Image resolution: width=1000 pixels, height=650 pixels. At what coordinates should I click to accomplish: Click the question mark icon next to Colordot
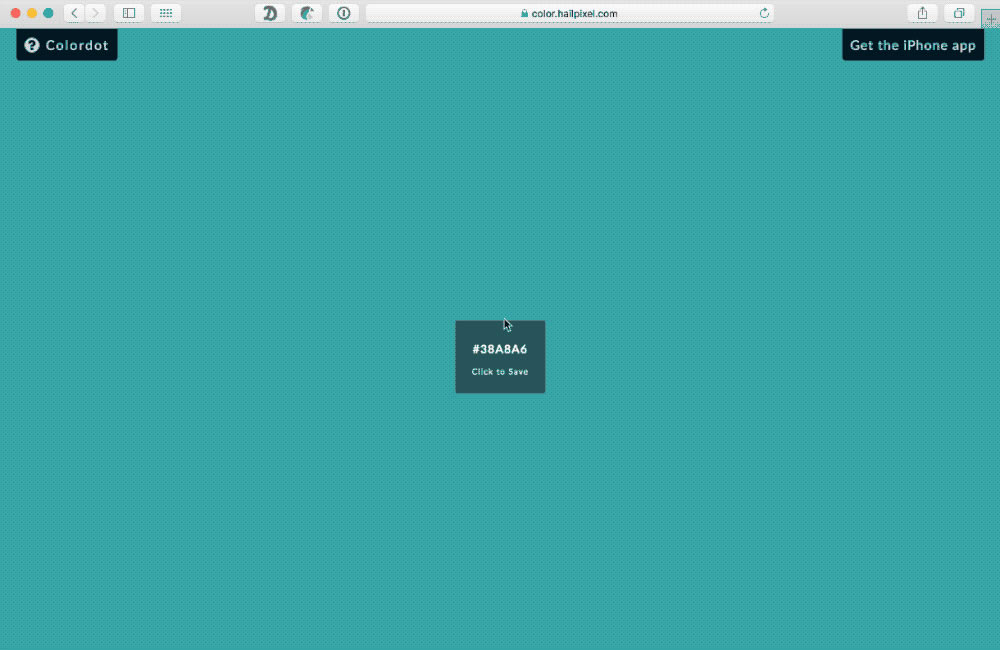point(32,45)
